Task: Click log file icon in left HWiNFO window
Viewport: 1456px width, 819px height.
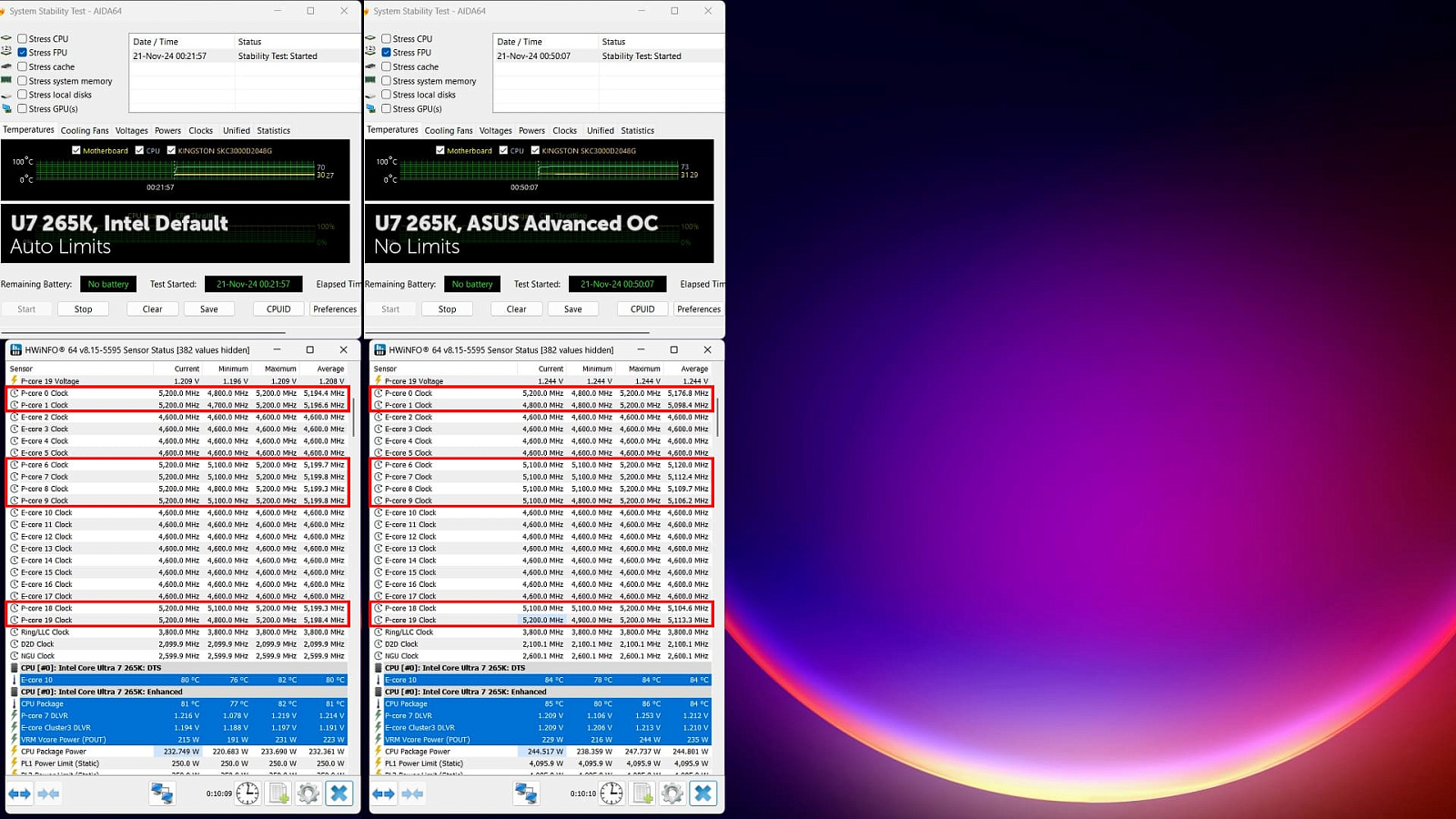Action: click(x=278, y=794)
